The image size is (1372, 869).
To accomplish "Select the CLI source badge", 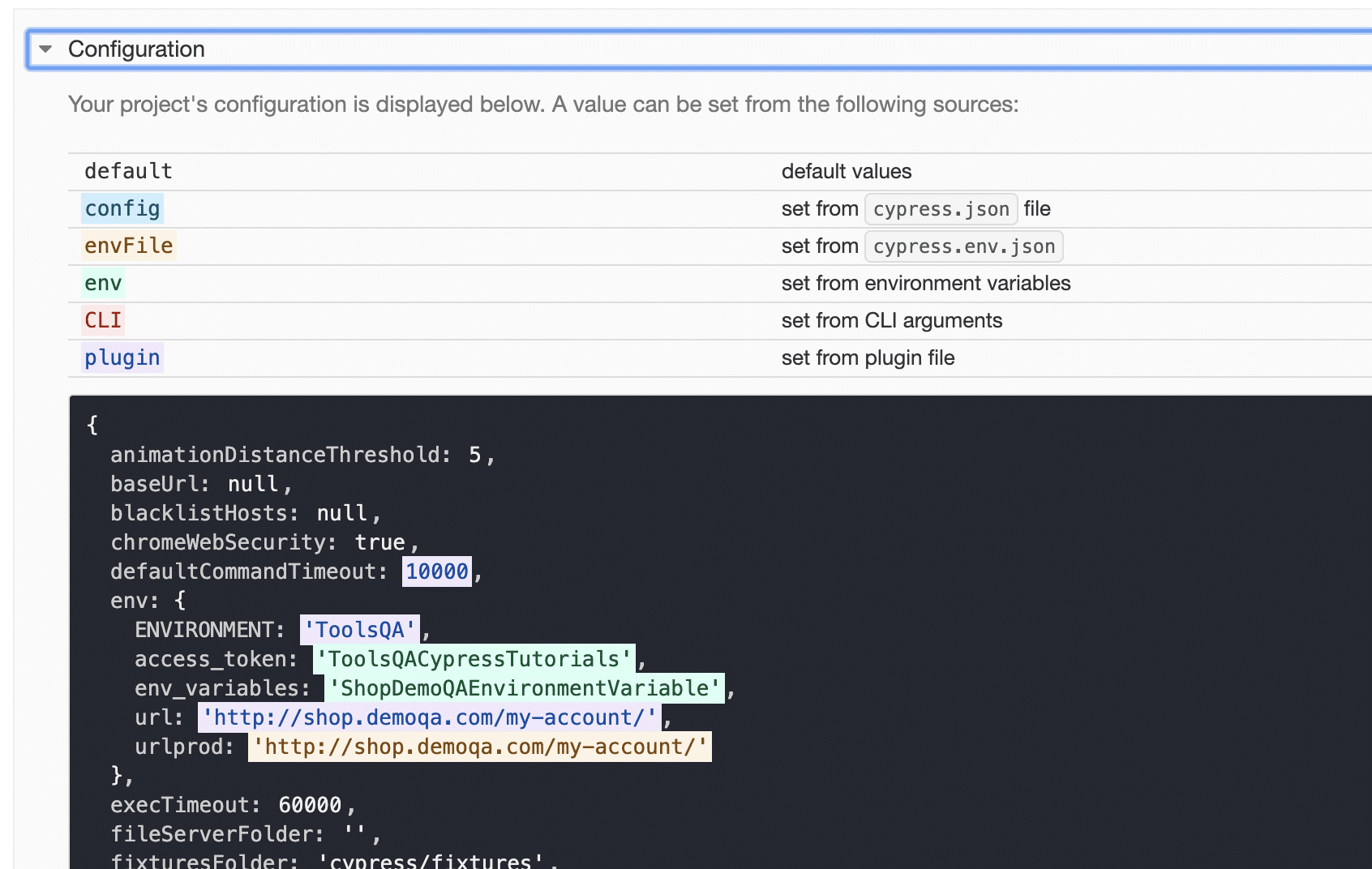I will point(102,320).
